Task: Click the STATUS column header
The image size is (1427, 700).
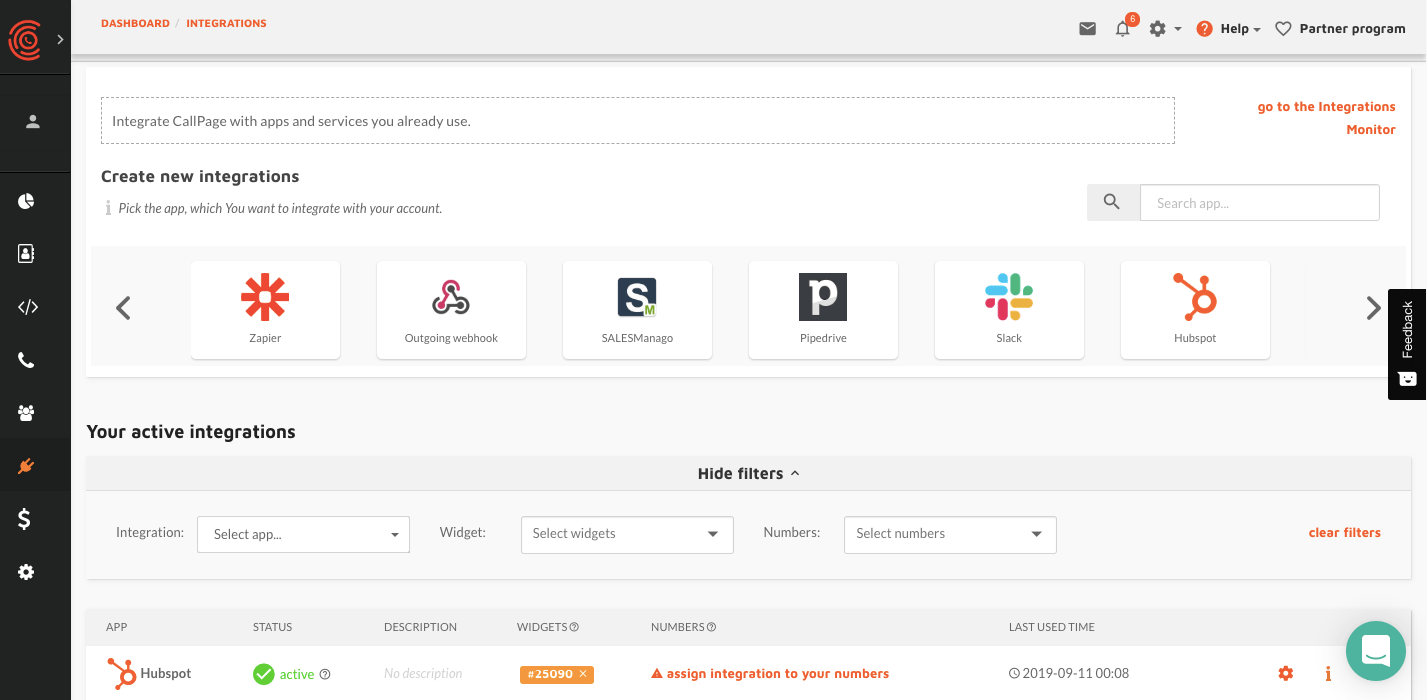Action: pos(272,627)
